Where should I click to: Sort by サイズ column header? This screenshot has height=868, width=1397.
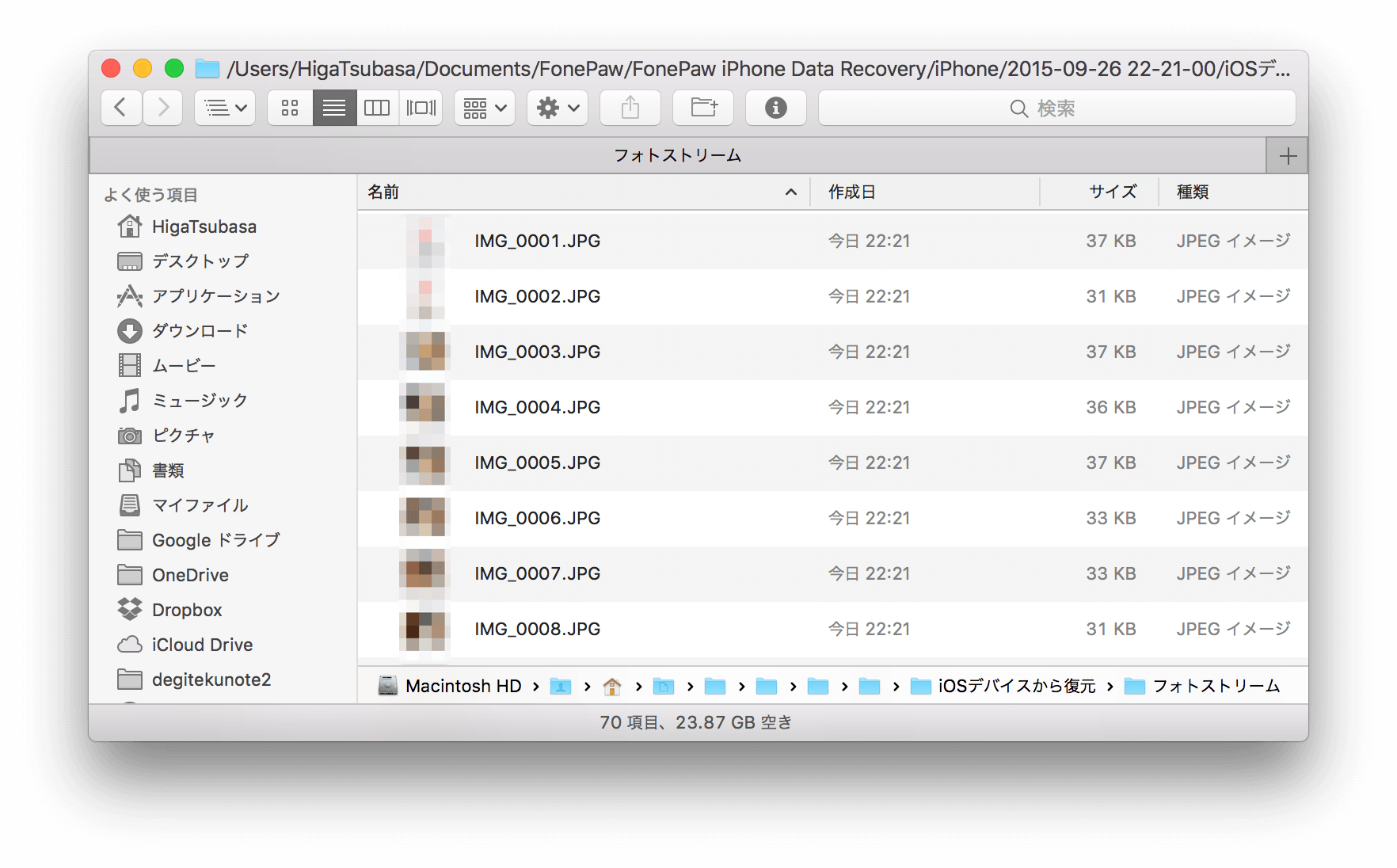(x=1099, y=192)
